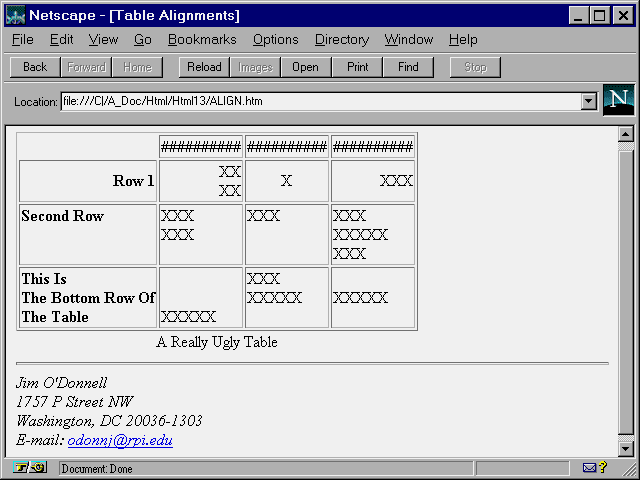Open the Bookmarks menu
This screenshot has width=640, height=480.
[202, 40]
